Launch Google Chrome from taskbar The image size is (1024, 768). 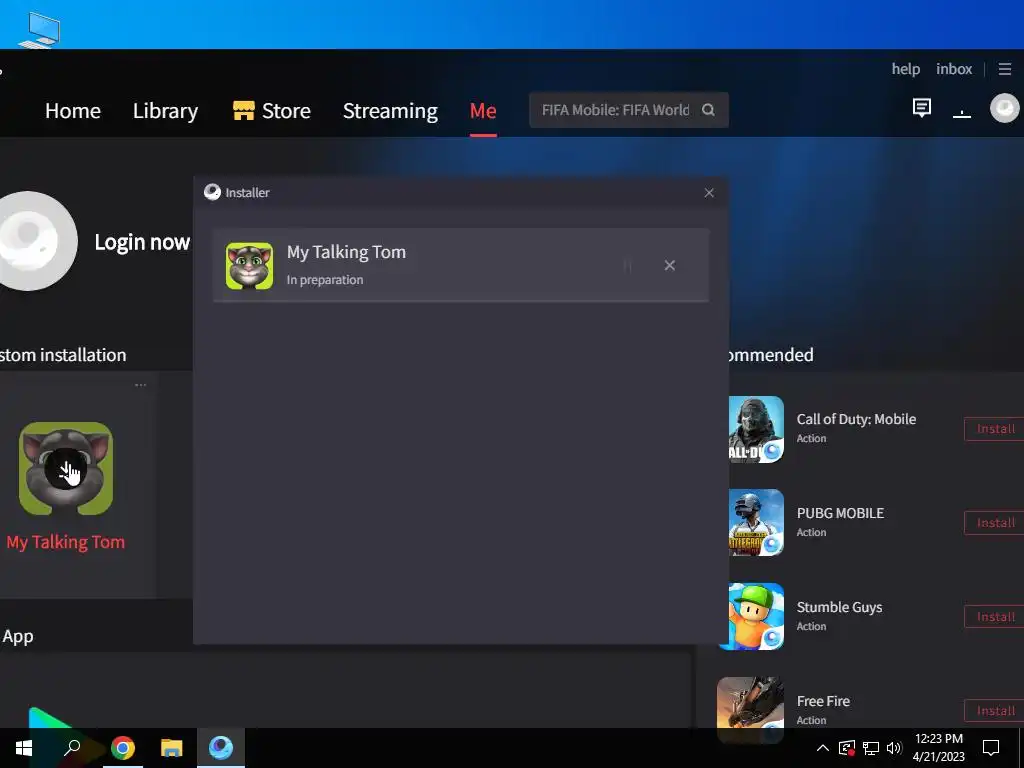(122, 748)
